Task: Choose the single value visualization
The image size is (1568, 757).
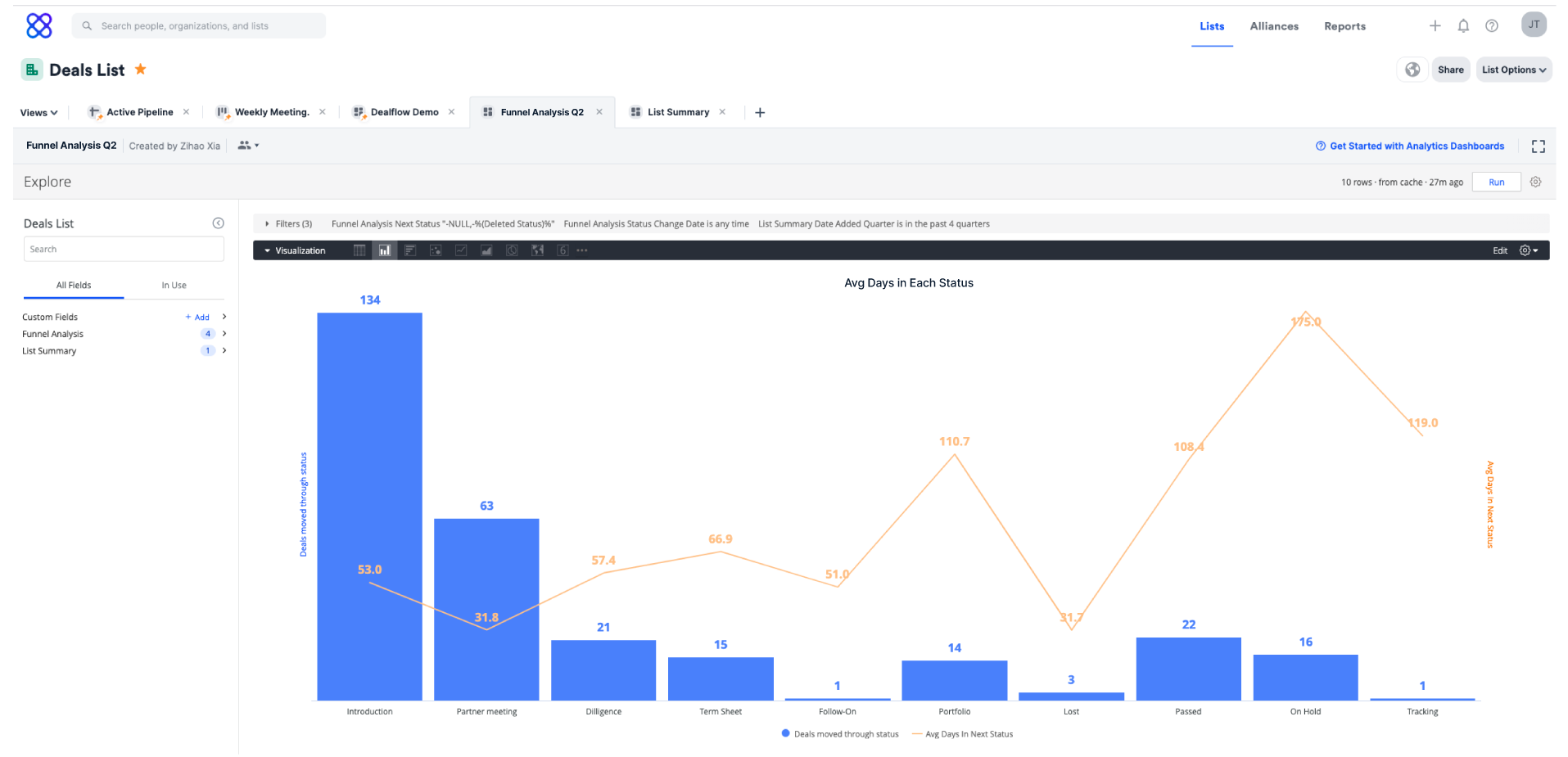Action: tap(563, 250)
